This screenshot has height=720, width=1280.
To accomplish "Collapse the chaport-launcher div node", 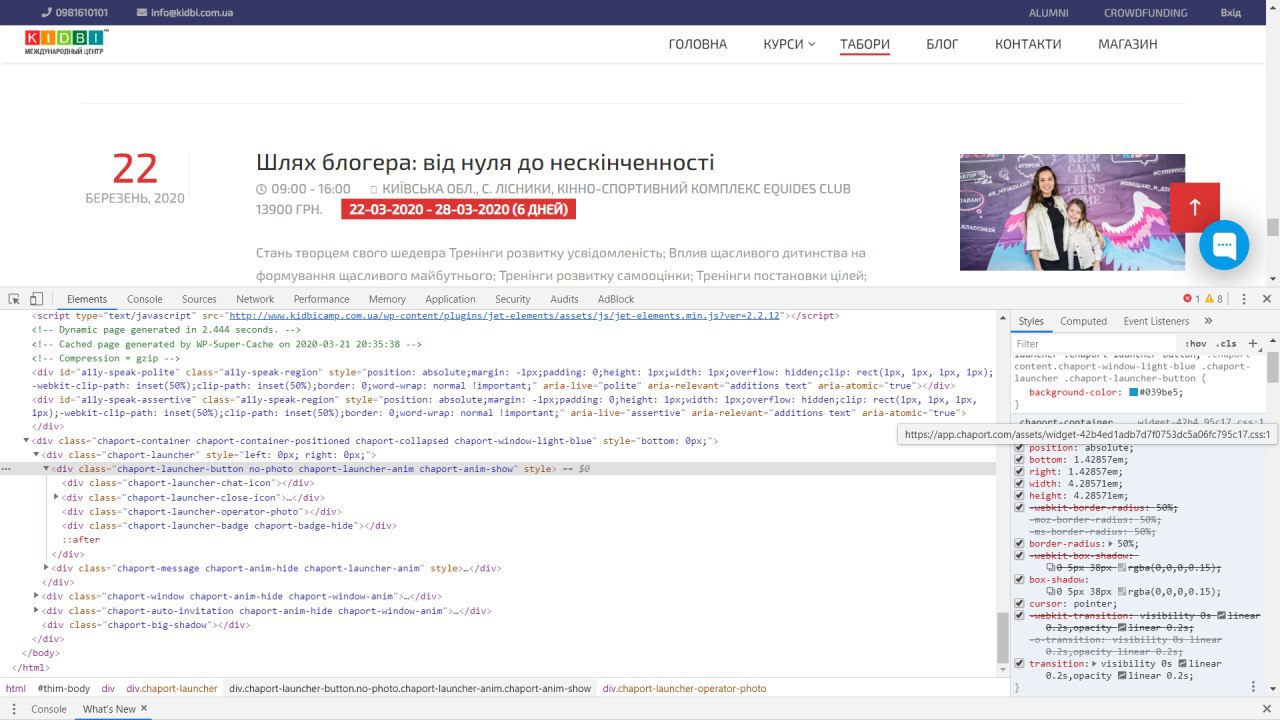I will coord(36,454).
